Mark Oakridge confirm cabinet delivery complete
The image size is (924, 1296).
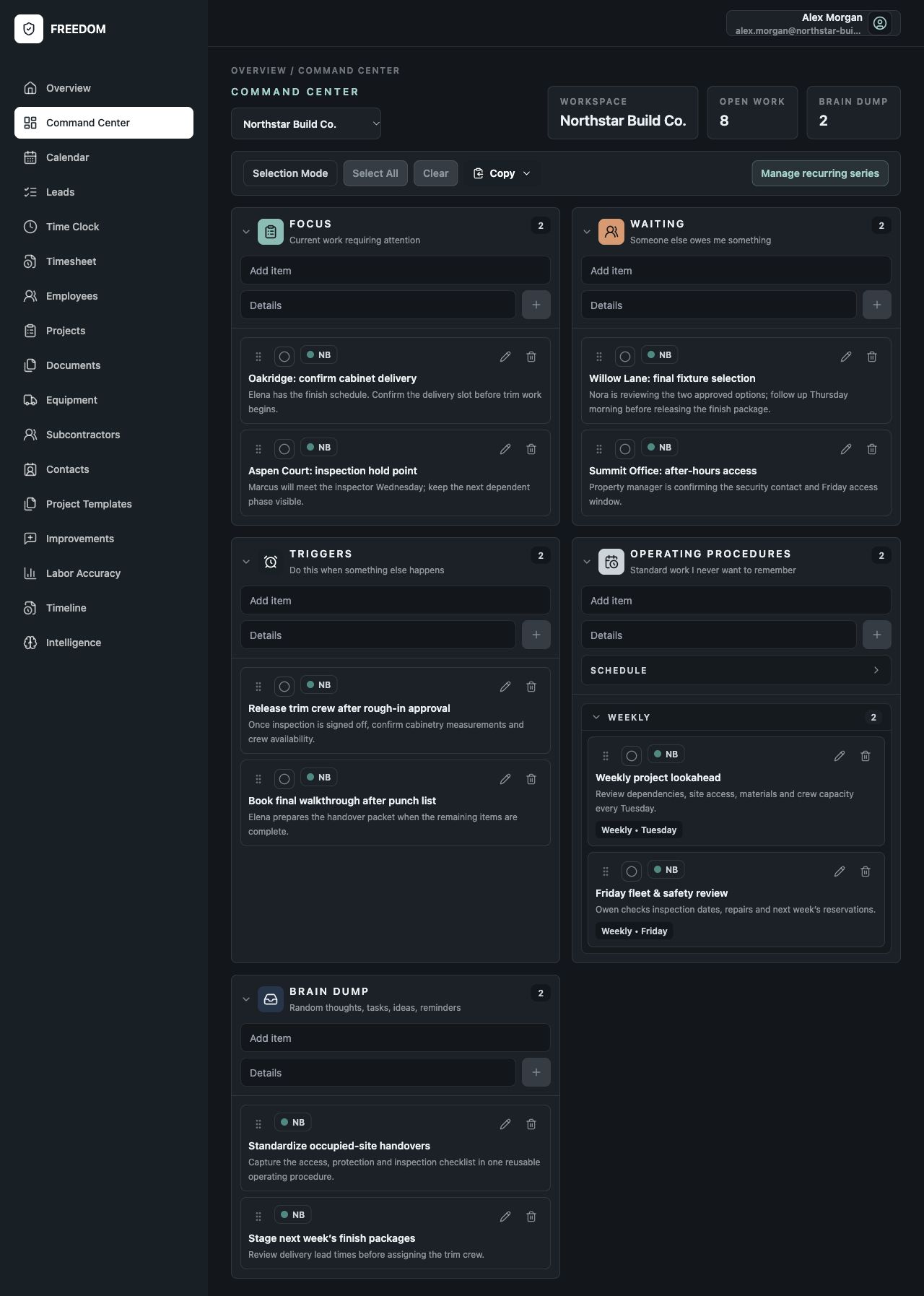tap(284, 357)
